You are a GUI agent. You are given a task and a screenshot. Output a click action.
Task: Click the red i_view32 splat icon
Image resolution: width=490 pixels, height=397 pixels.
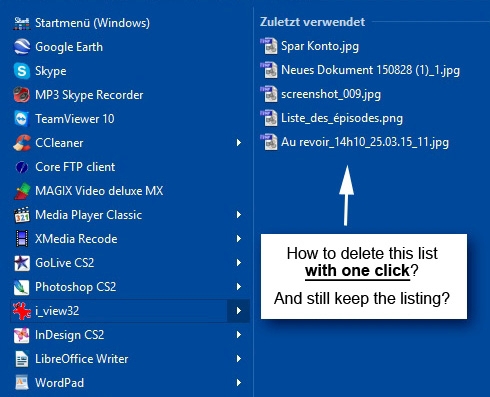pyautogui.click(x=22, y=311)
